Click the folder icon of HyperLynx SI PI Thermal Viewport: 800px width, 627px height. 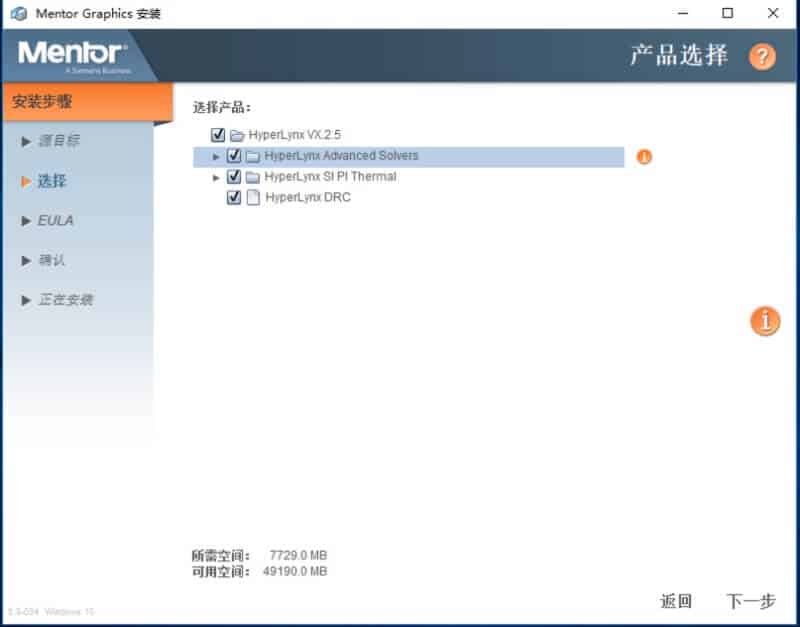[x=253, y=177]
